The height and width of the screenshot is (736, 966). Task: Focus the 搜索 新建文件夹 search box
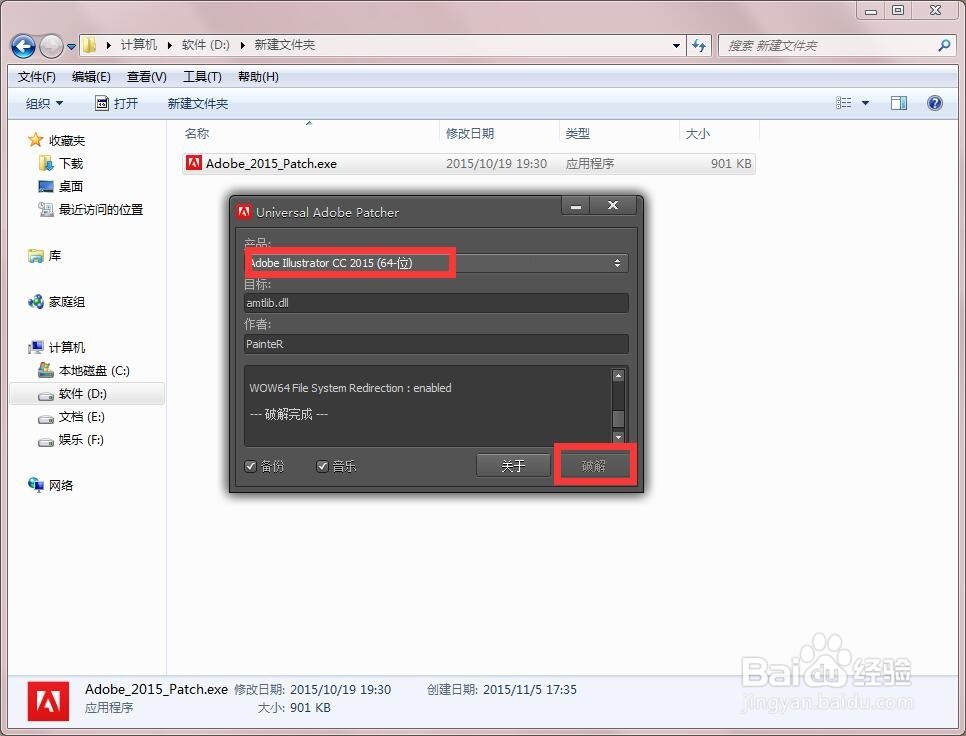828,46
